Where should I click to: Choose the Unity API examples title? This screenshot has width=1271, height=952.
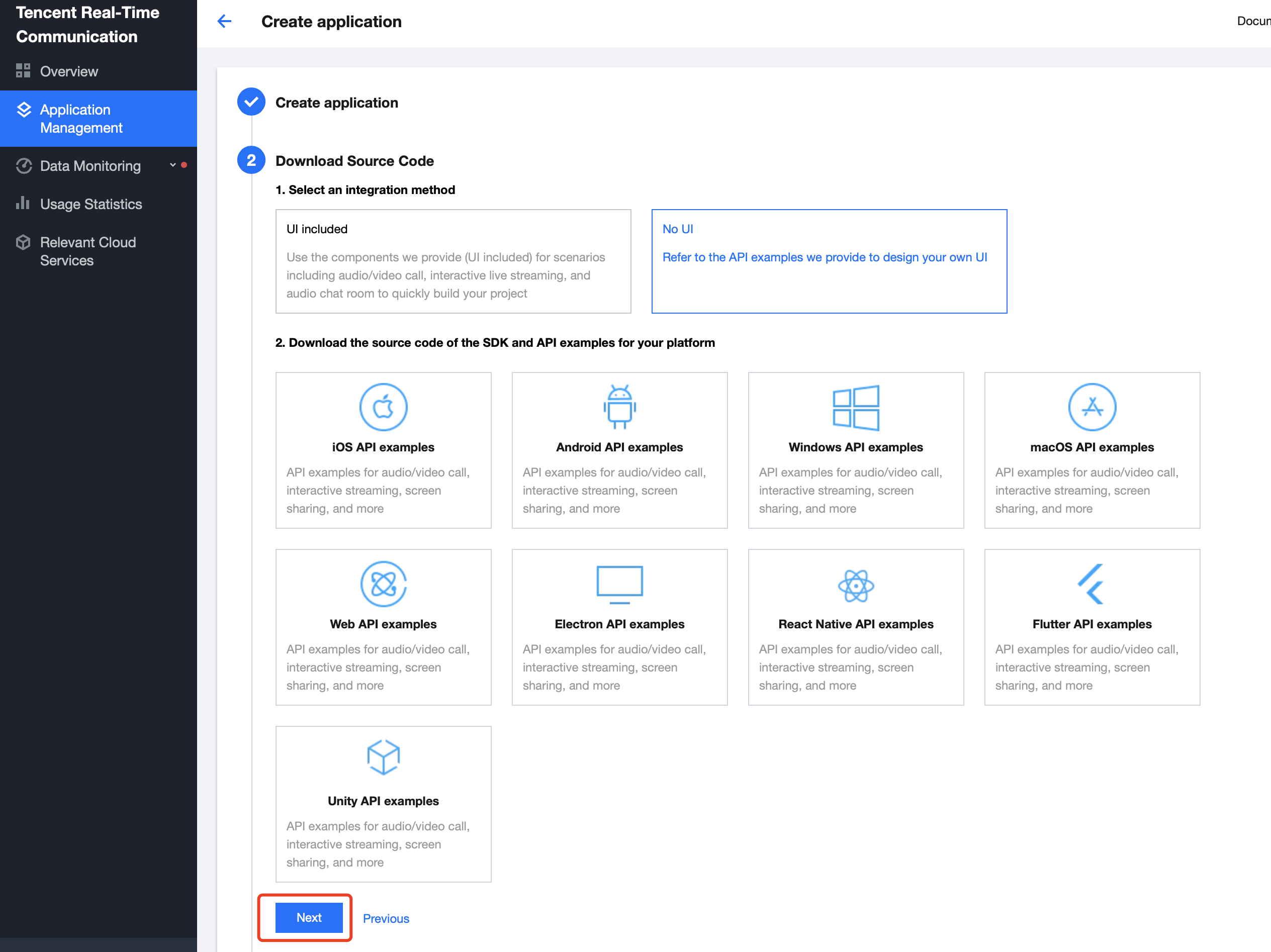[383, 801]
